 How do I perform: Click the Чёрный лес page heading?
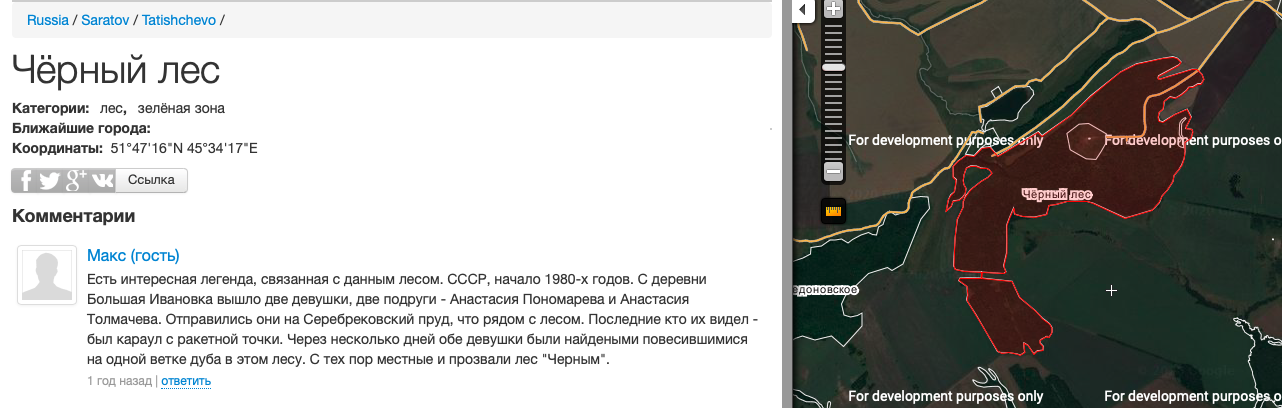point(116,71)
